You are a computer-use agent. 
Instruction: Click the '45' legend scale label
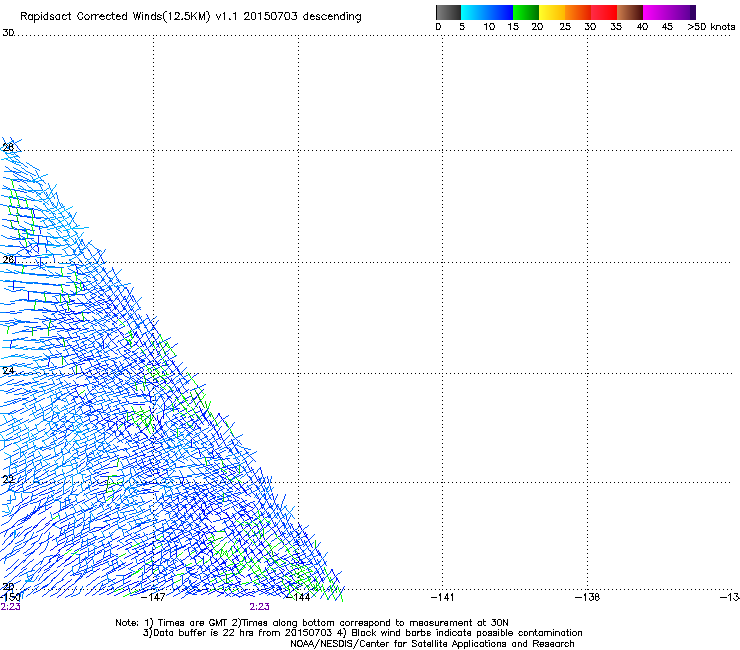(667, 27)
